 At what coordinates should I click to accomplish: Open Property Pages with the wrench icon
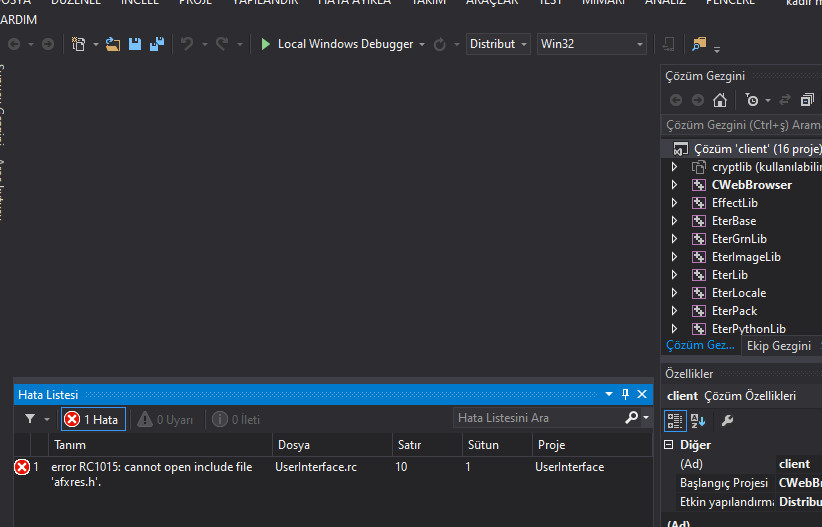(x=727, y=421)
